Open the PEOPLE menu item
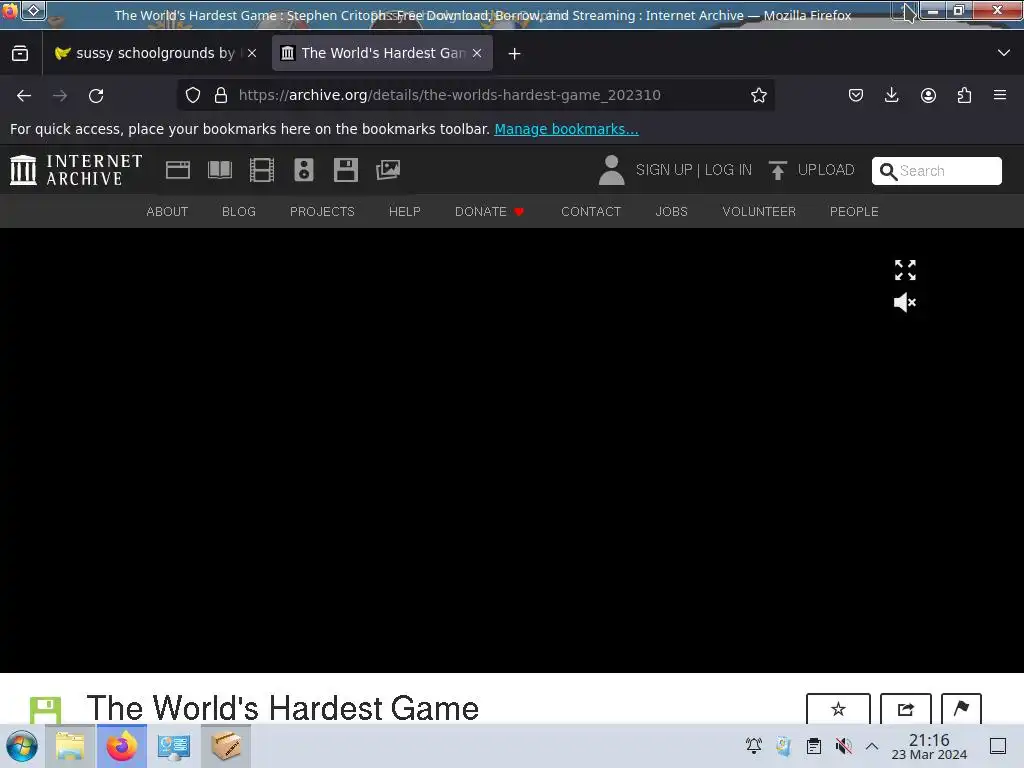 point(854,212)
